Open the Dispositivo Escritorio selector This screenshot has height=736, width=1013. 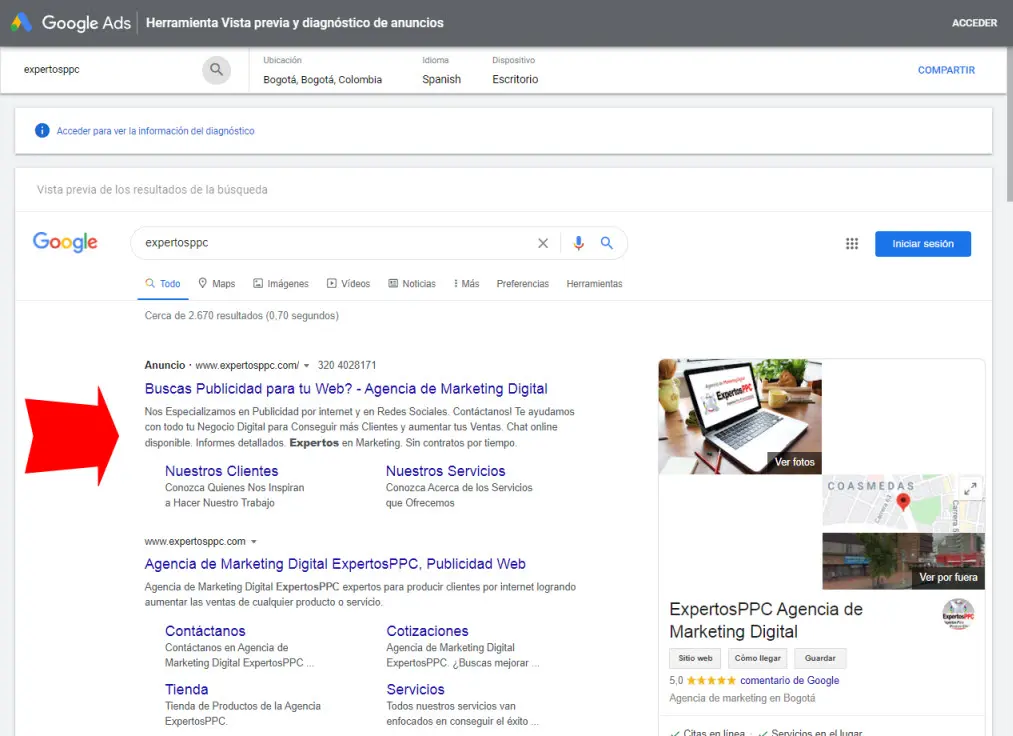pos(515,70)
